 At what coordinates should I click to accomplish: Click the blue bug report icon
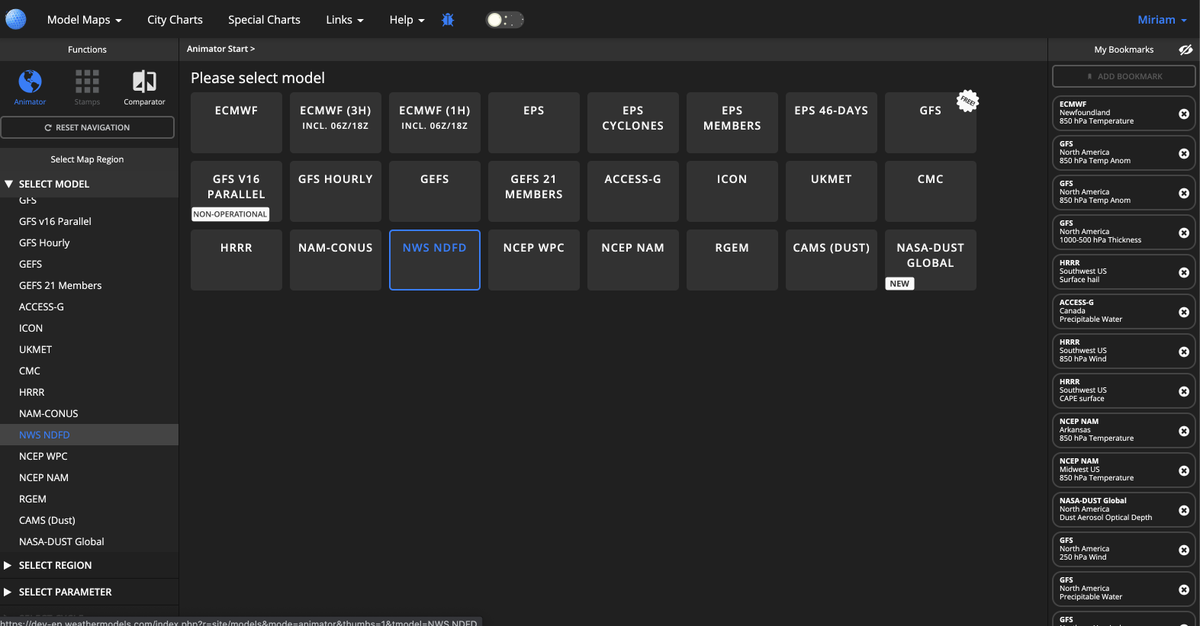pyautogui.click(x=448, y=20)
